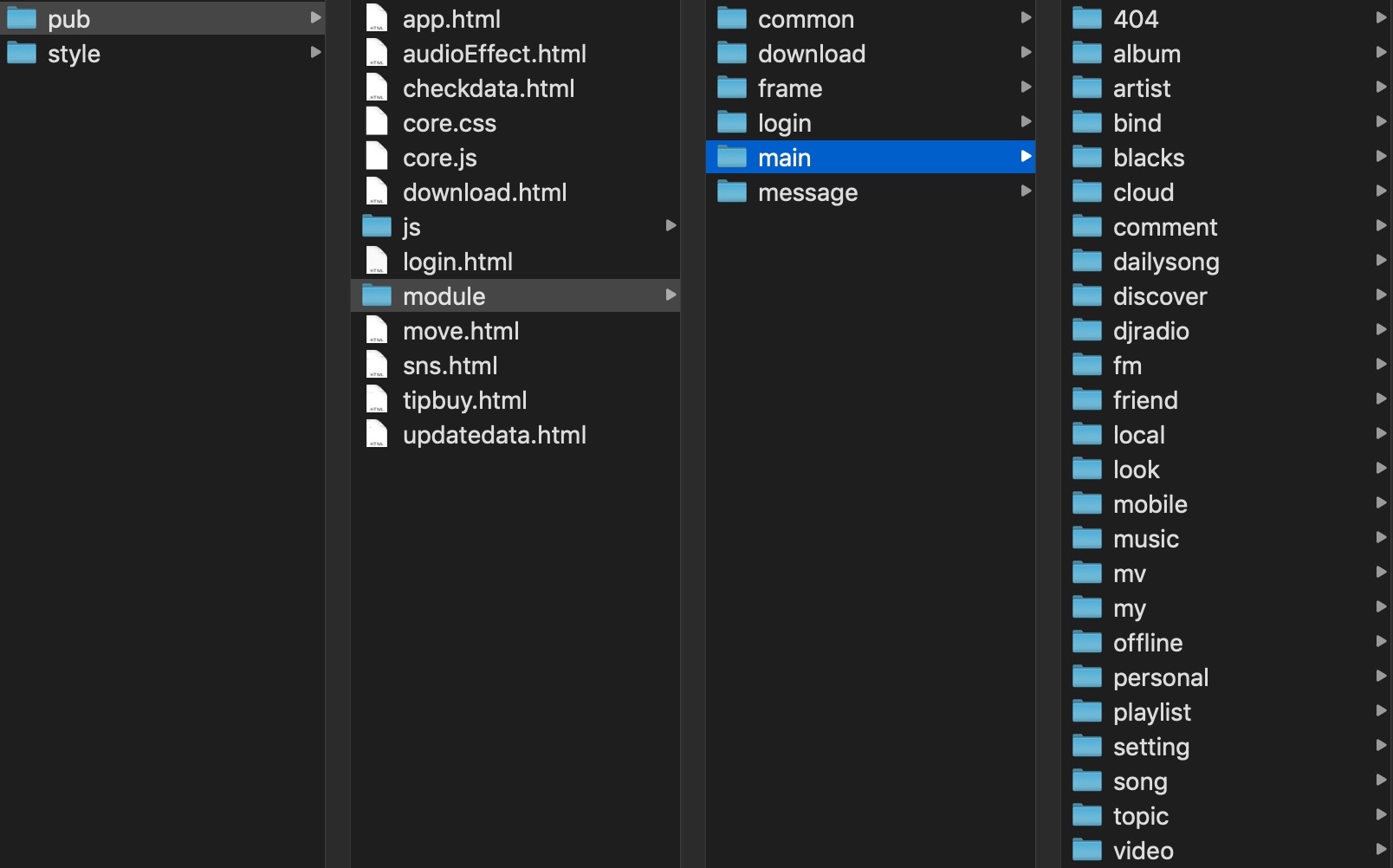The image size is (1393, 868).
Task: Select the frame folder
Action: pyautogui.click(x=789, y=88)
